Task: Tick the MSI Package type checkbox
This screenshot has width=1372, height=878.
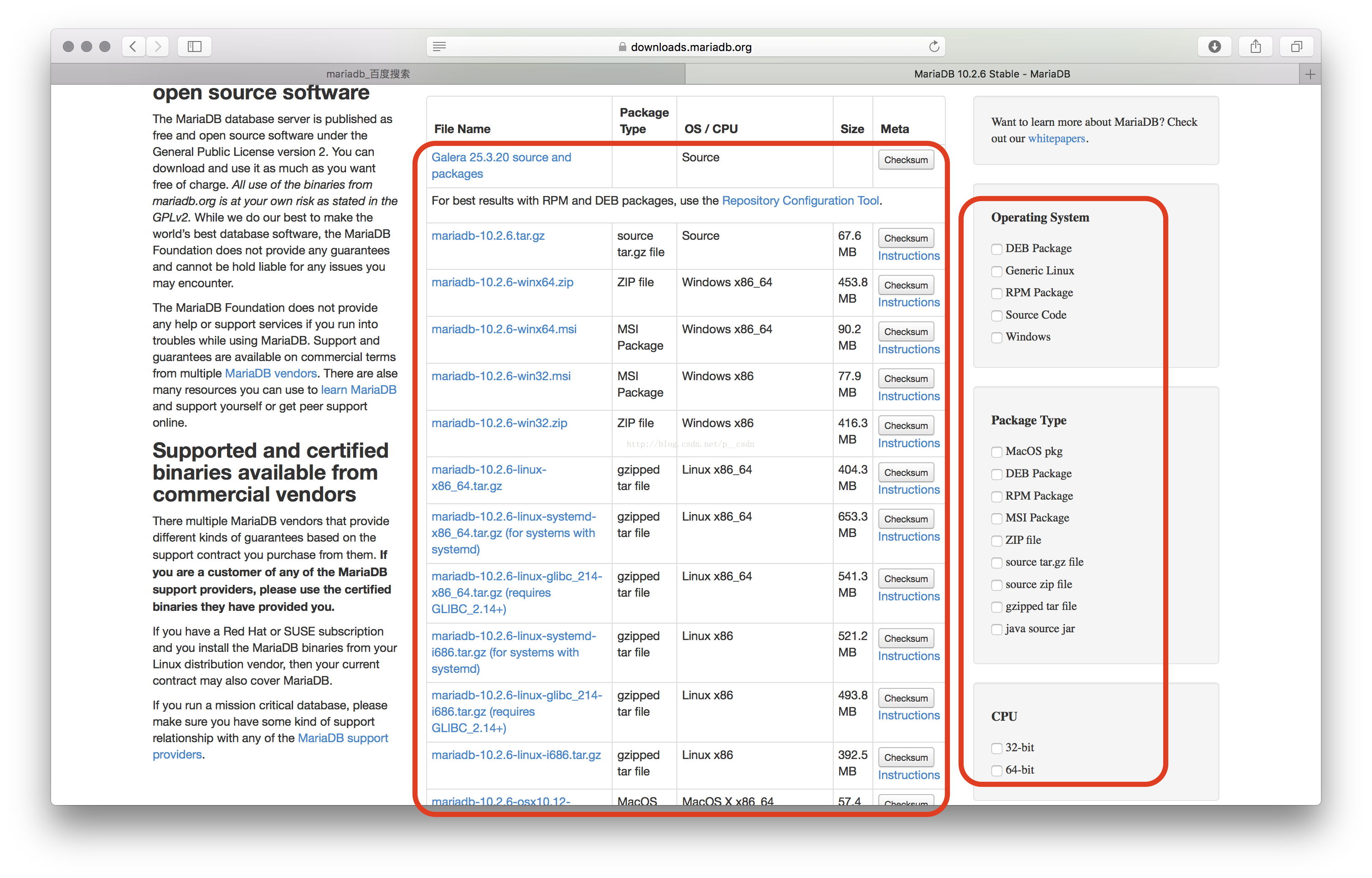Action: coord(996,518)
